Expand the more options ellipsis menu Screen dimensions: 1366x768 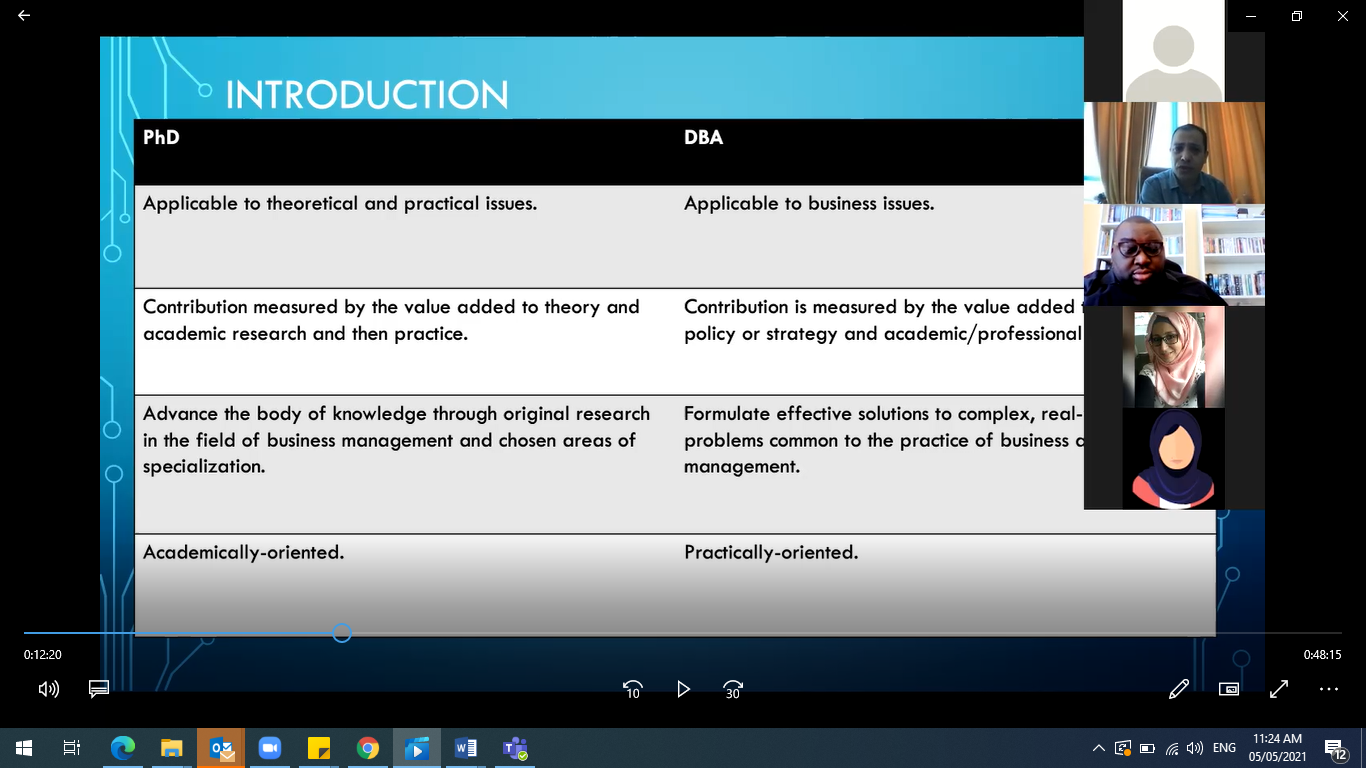(x=1328, y=689)
